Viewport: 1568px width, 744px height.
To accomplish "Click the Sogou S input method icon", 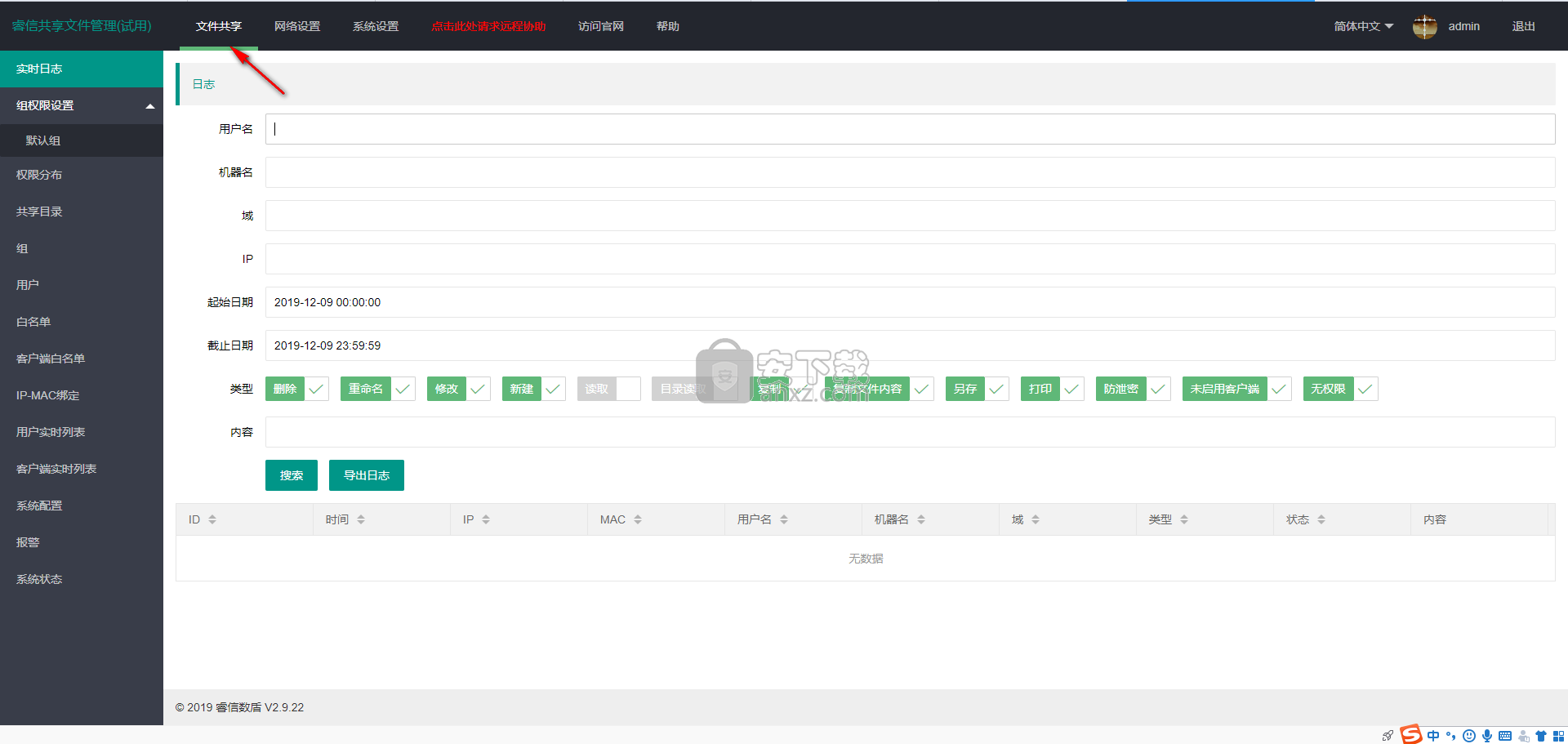I will pyautogui.click(x=1411, y=734).
